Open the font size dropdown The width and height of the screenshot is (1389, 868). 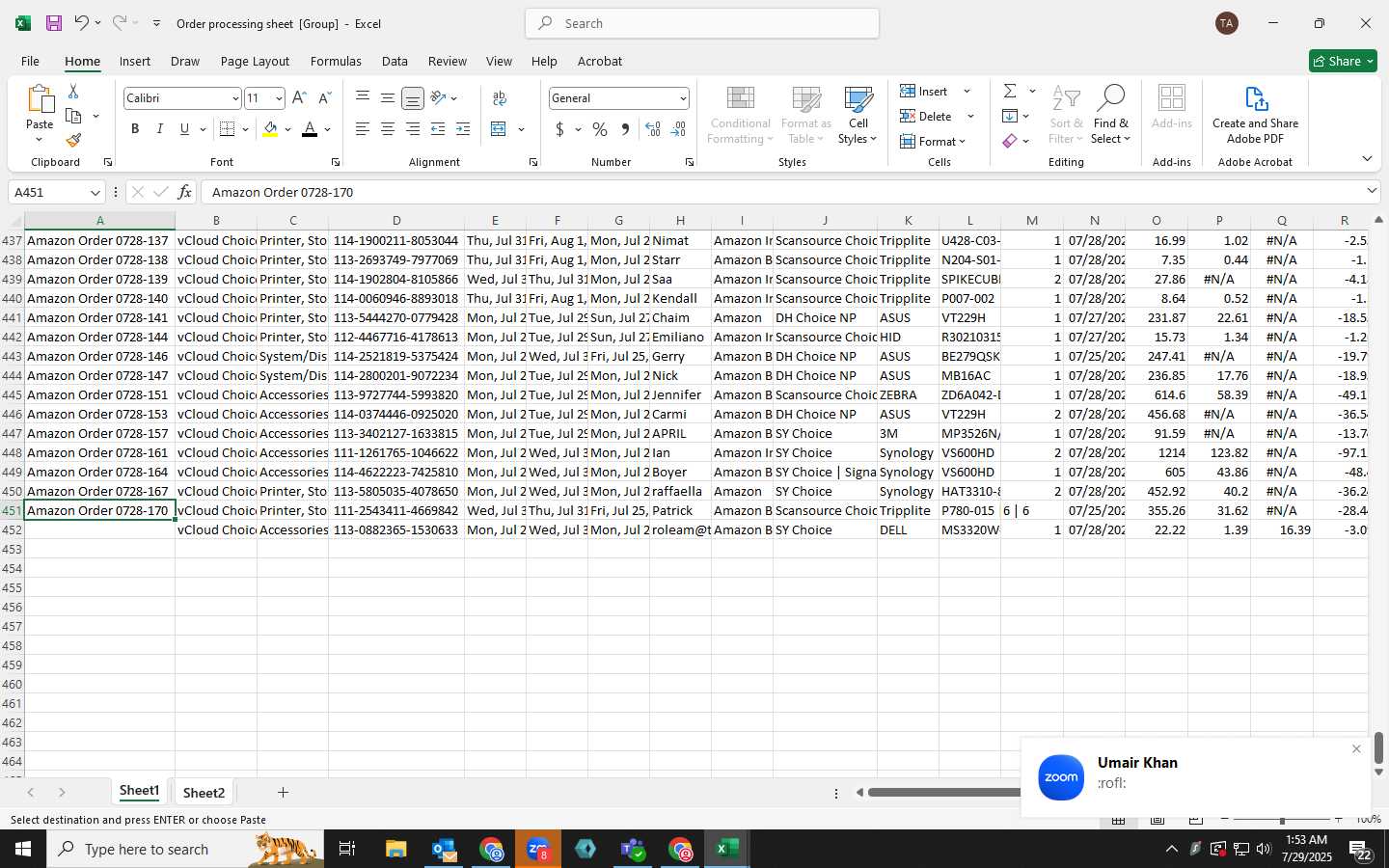tap(279, 98)
